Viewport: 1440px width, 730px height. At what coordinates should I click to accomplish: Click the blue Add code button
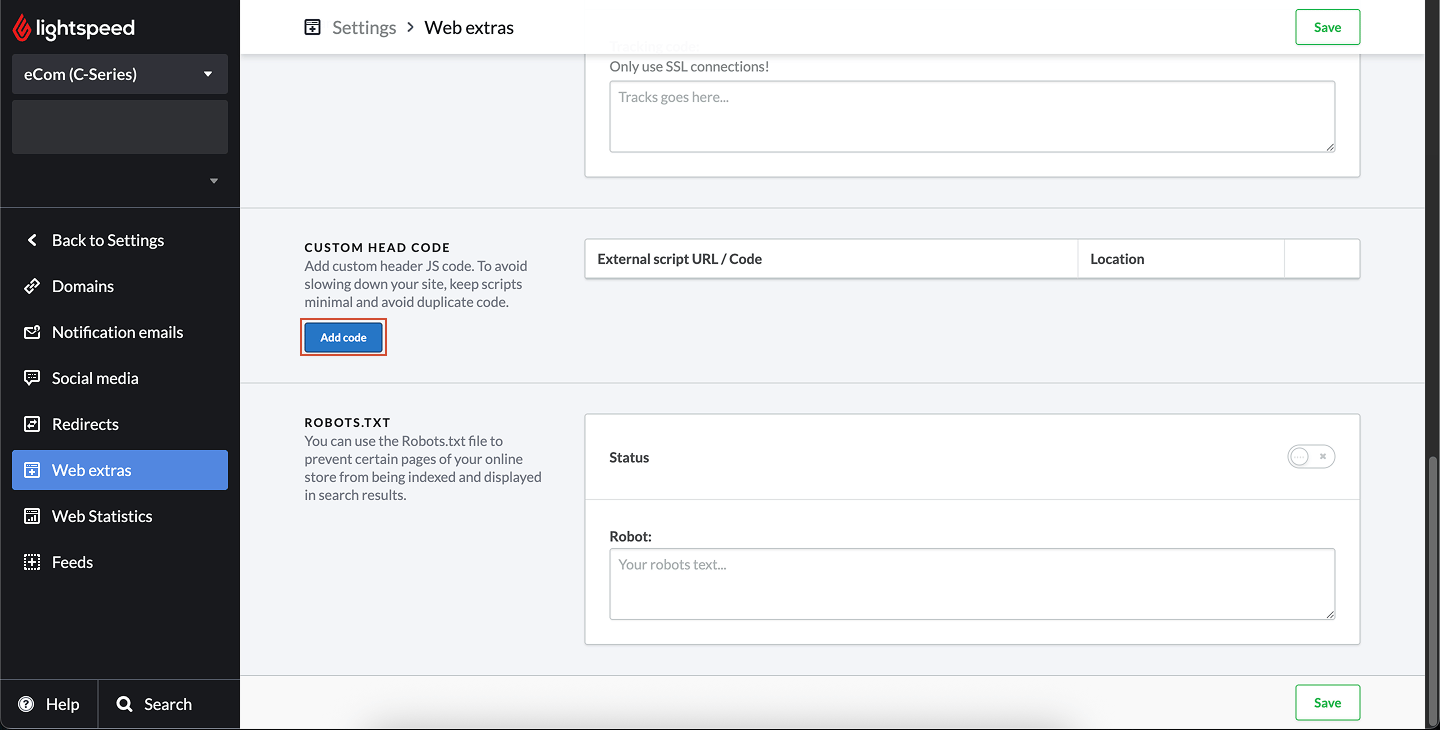click(x=343, y=338)
